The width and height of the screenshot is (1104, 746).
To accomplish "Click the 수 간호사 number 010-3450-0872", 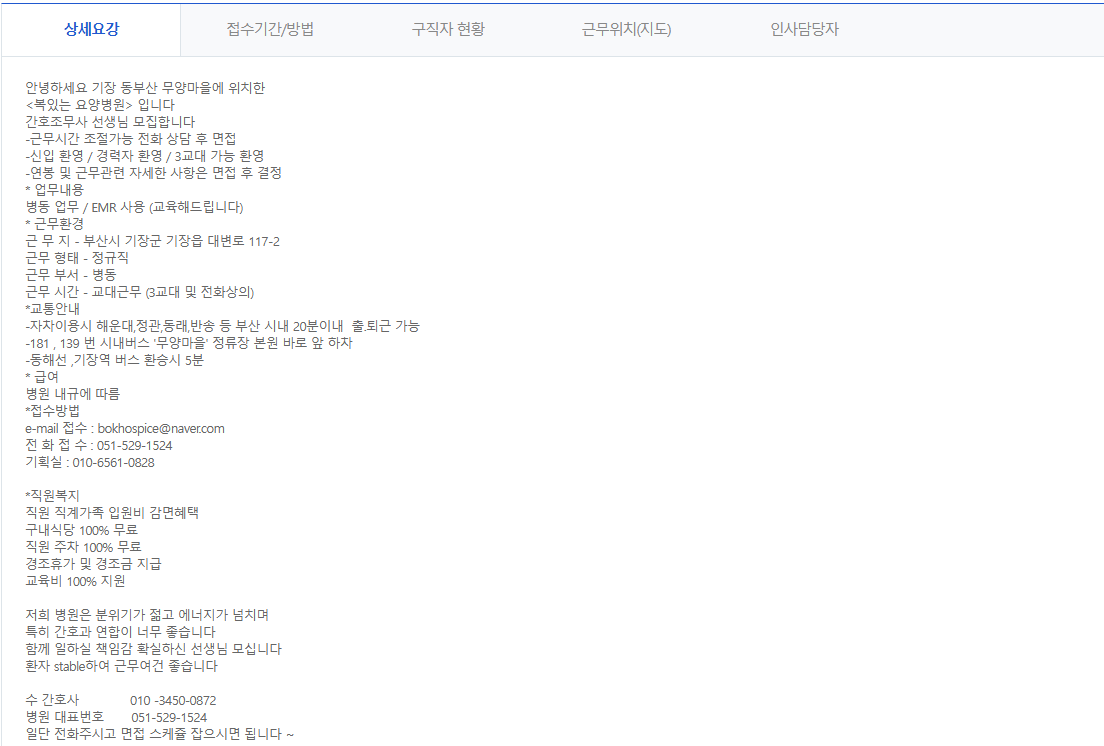I will click(173, 700).
